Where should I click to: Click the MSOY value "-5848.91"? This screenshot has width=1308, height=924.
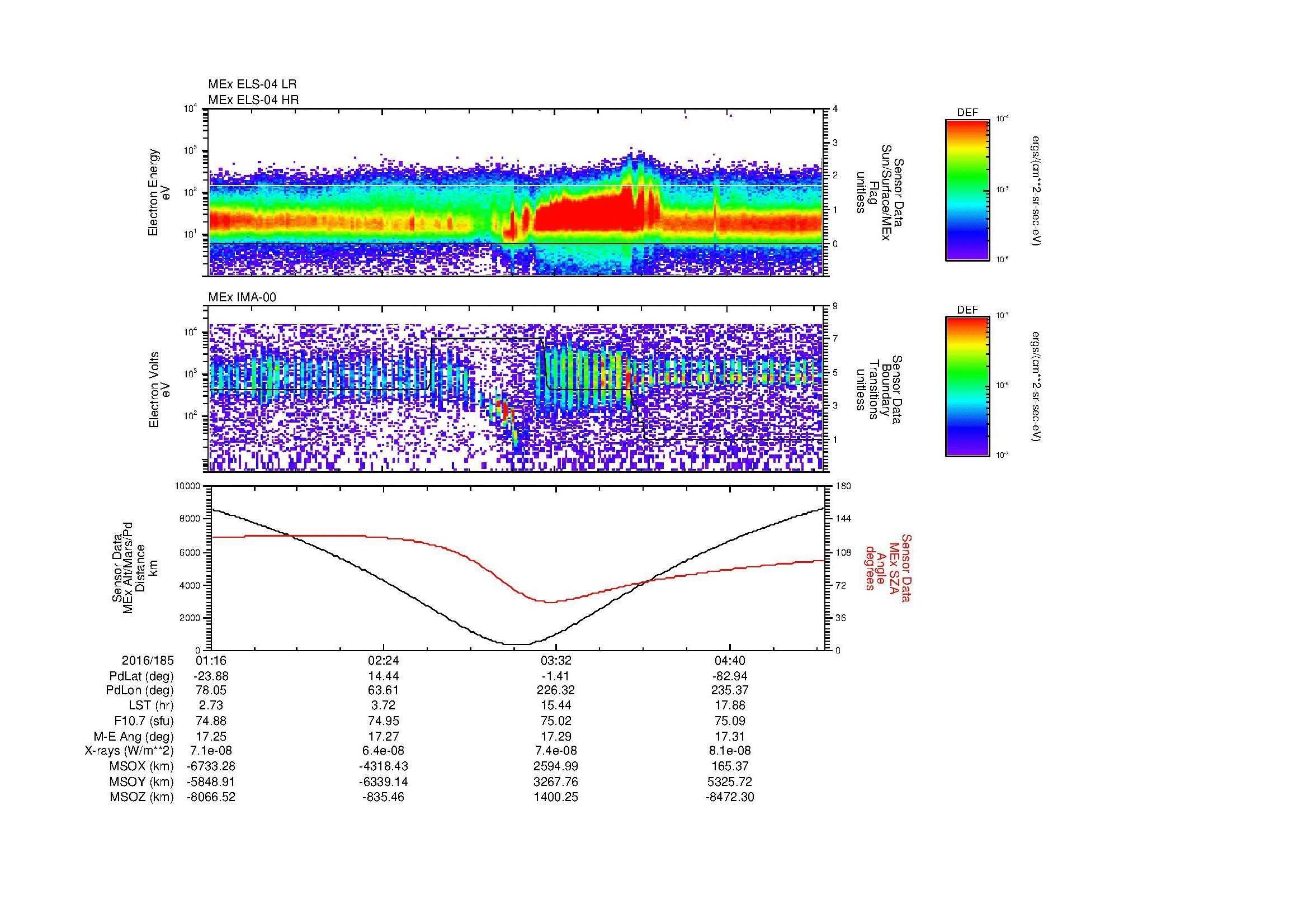(x=211, y=781)
